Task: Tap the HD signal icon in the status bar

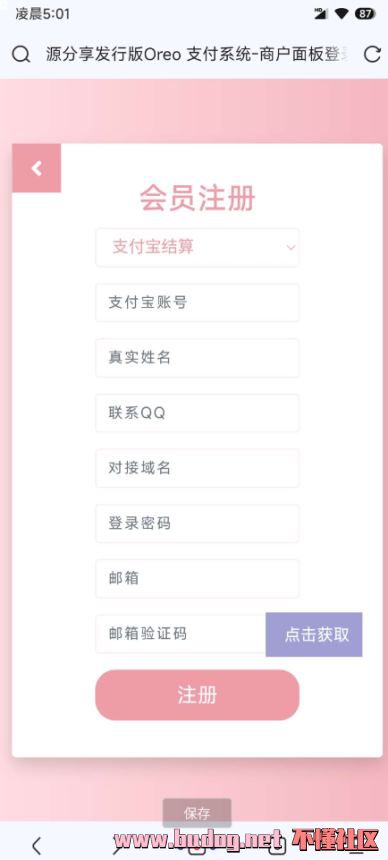Action: pos(320,14)
